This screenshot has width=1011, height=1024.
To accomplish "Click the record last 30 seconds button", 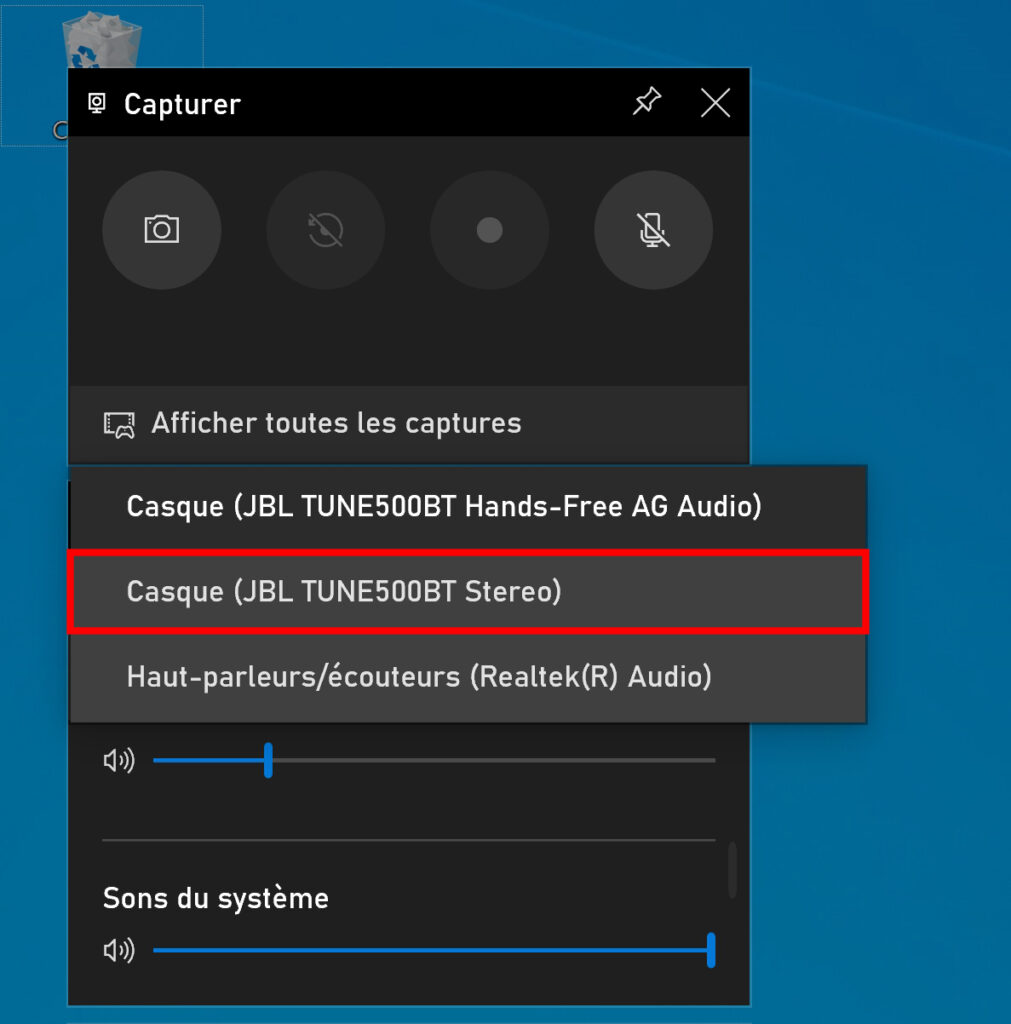I will 325,230.
